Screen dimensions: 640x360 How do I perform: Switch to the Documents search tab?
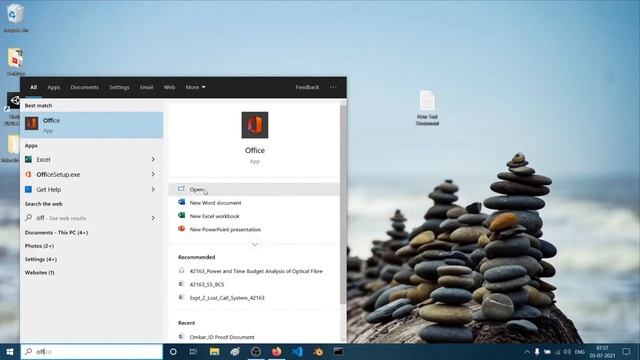point(84,87)
